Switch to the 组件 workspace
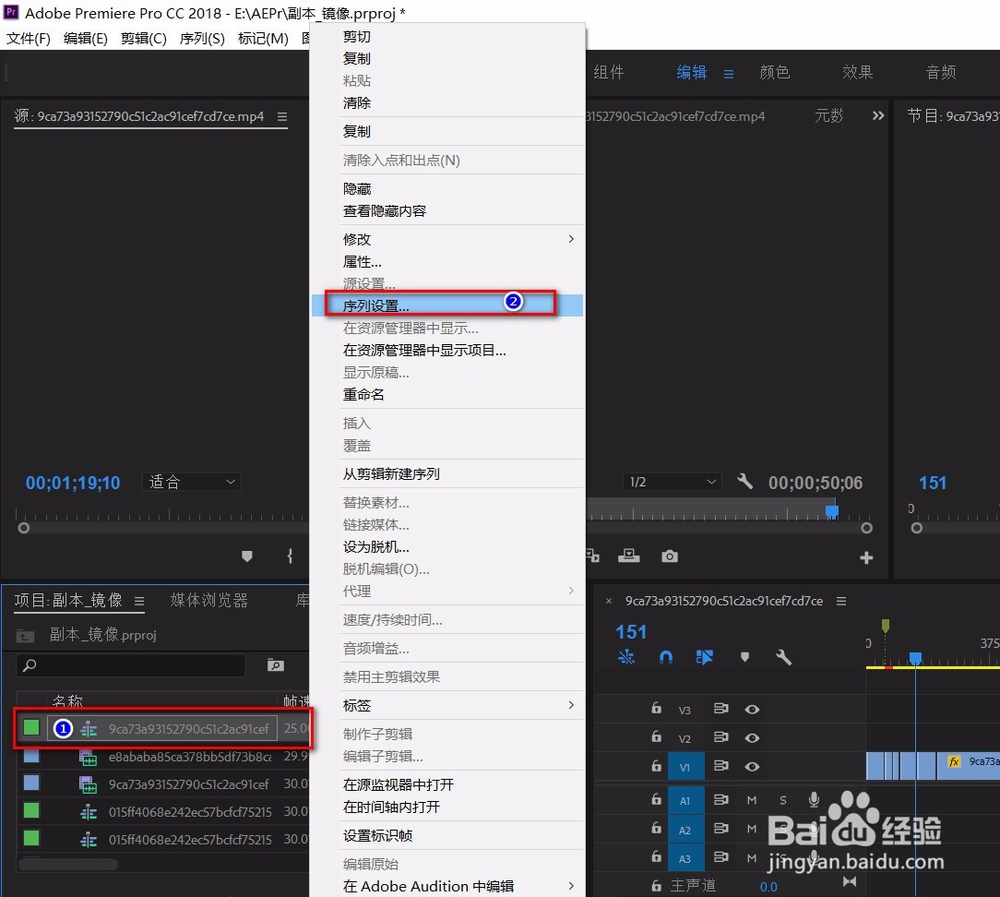 [x=608, y=72]
